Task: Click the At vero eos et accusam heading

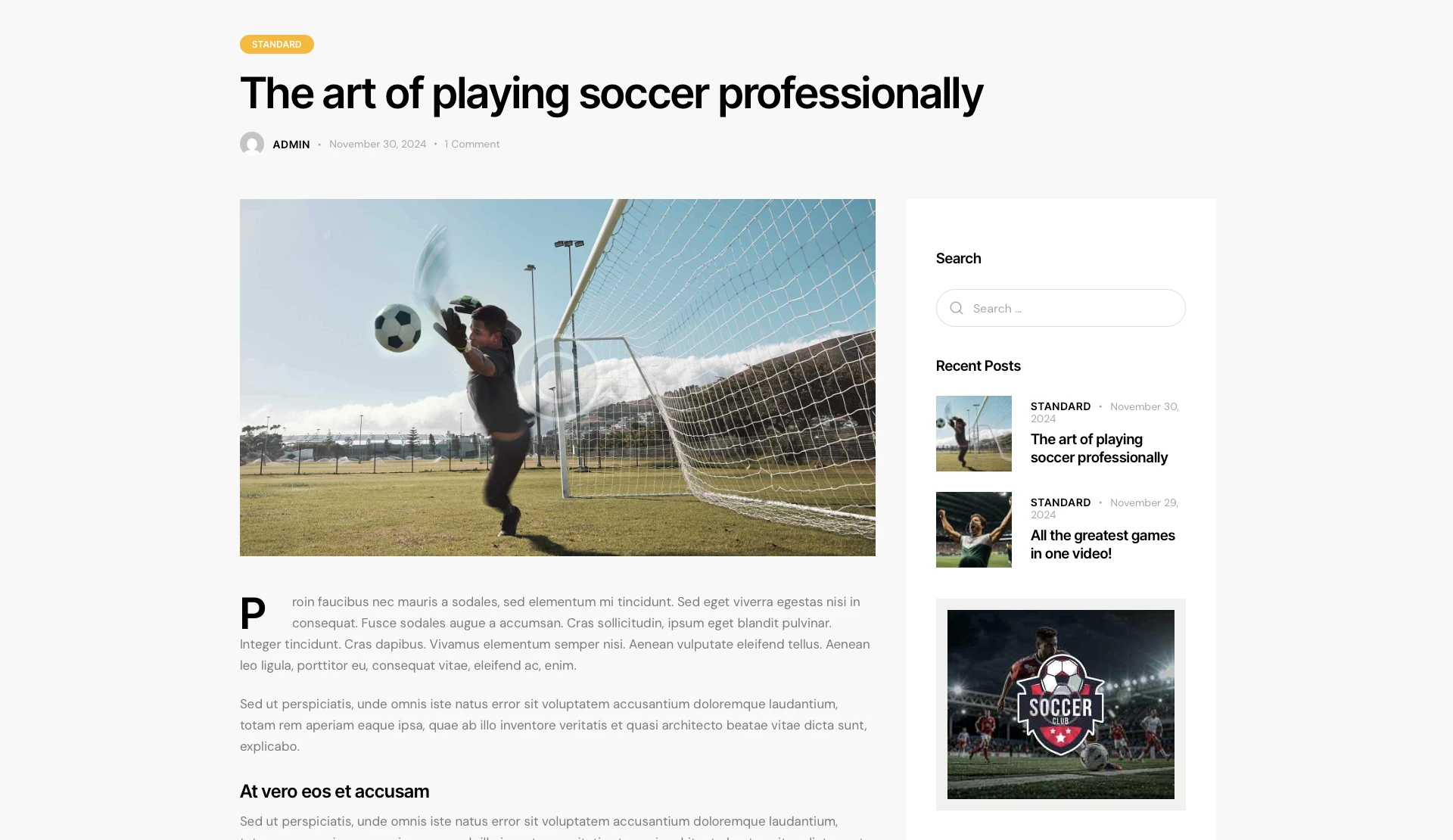Action: click(334, 792)
